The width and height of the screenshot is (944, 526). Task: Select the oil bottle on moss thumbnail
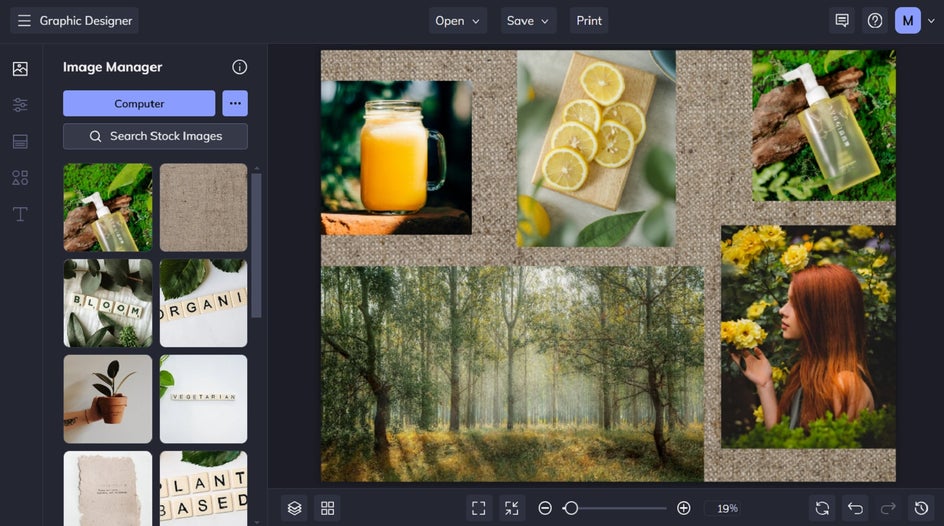(108, 207)
